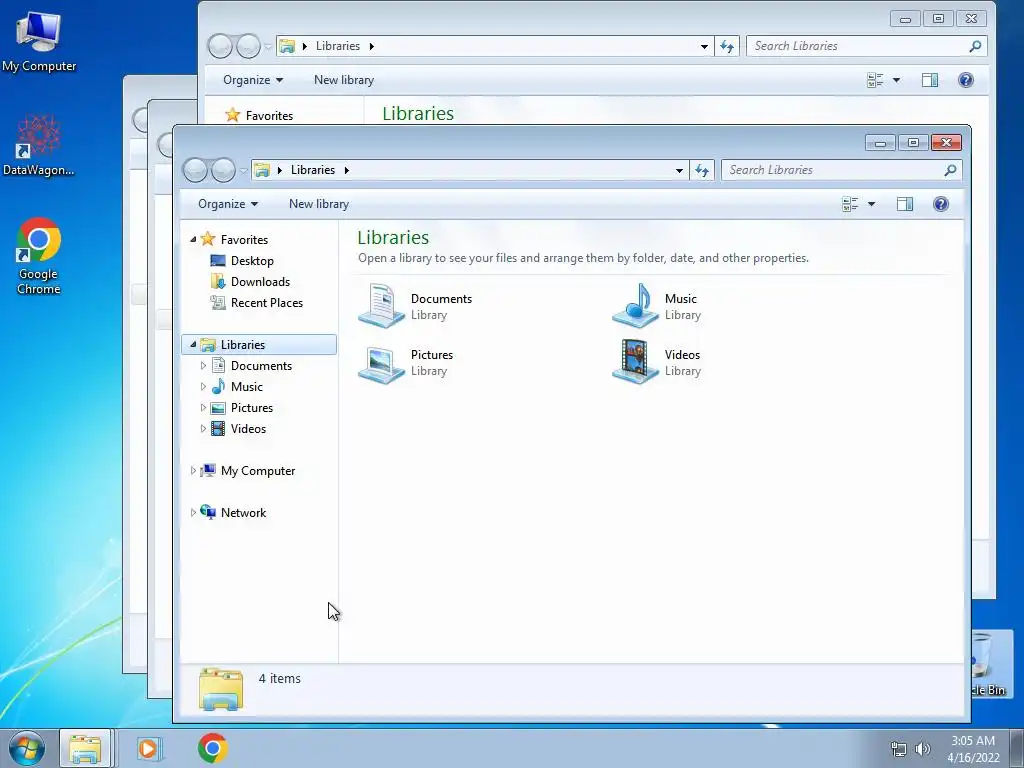Expand the Network tree node
1024x768 pixels.
click(193, 512)
